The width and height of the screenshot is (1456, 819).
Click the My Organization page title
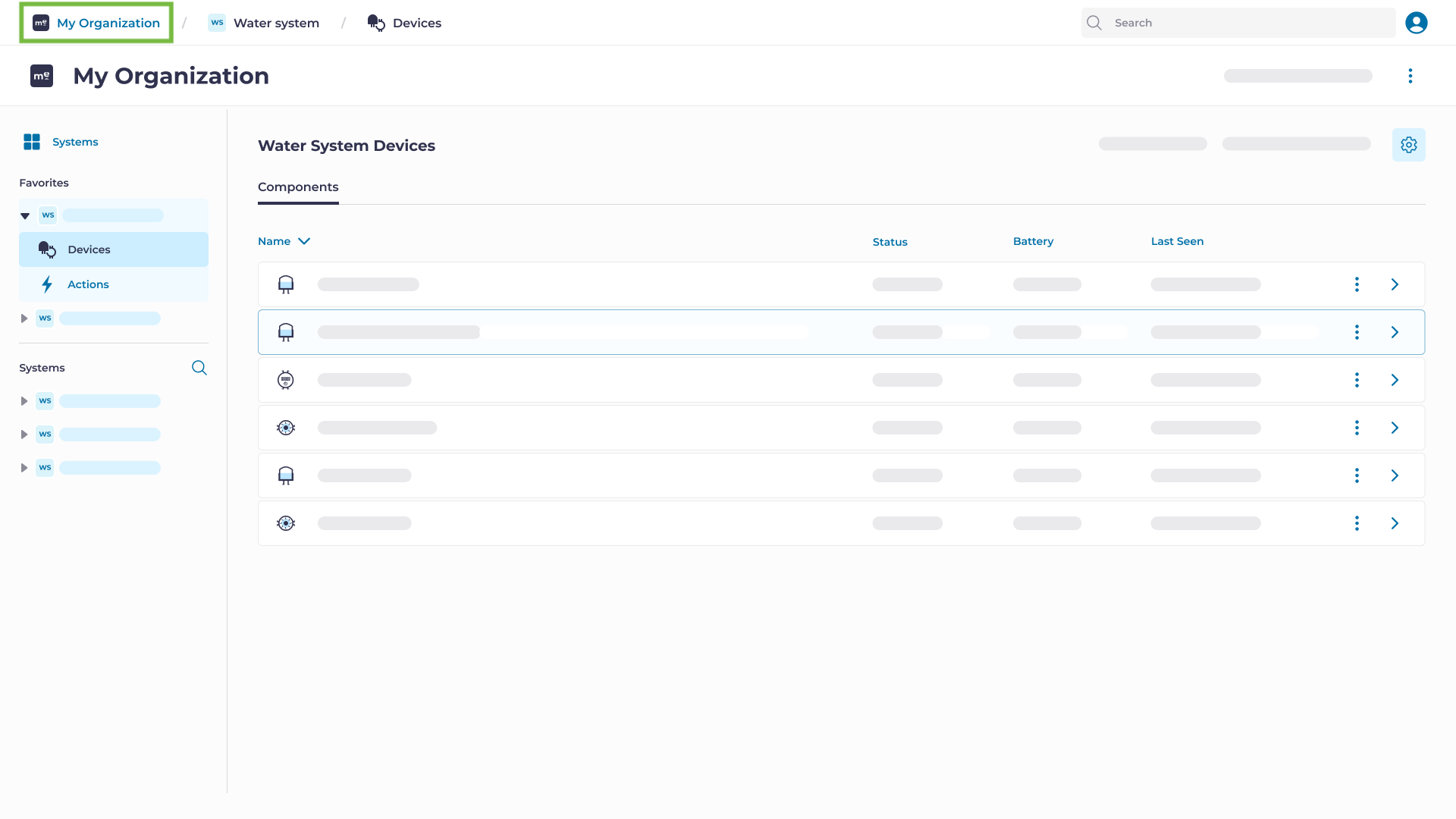click(x=171, y=76)
